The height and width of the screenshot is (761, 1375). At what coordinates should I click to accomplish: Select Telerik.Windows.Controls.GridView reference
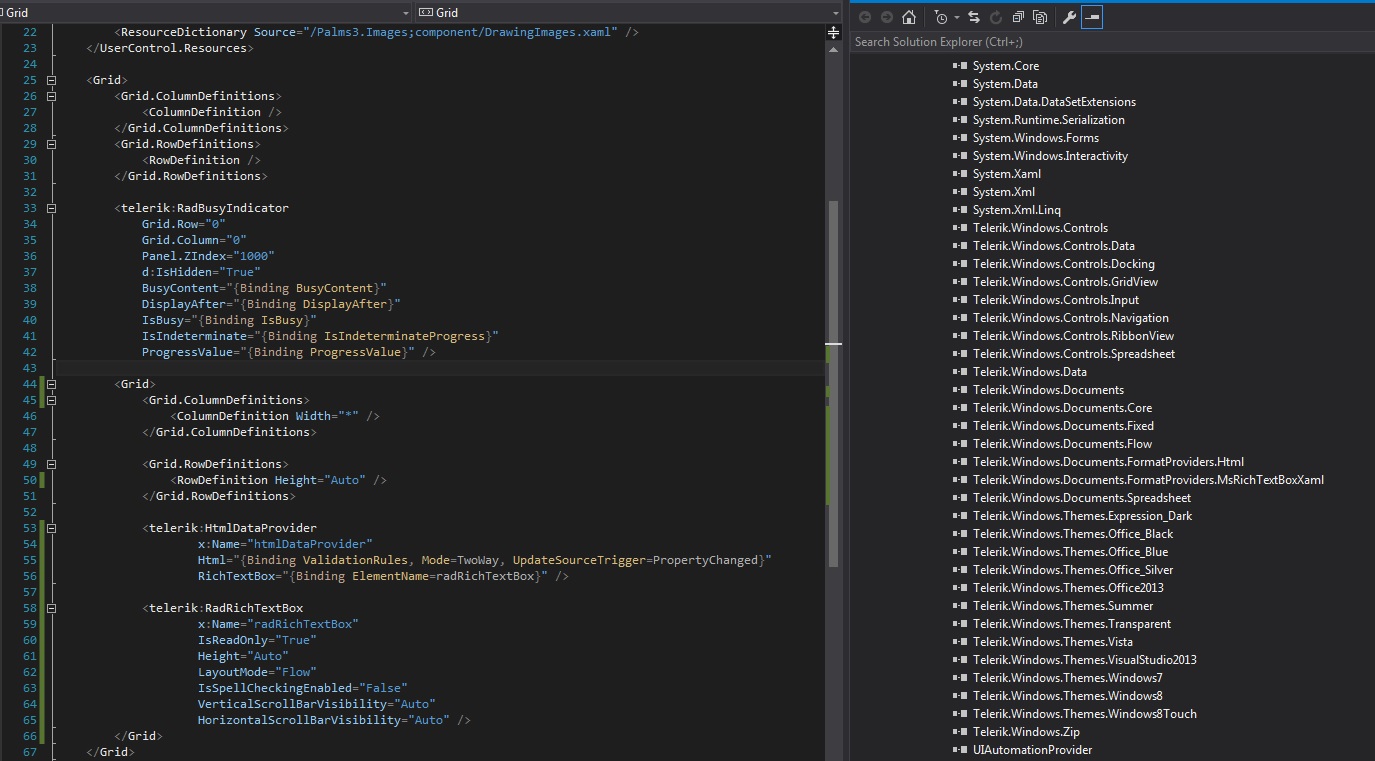(x=1064, y=282)
